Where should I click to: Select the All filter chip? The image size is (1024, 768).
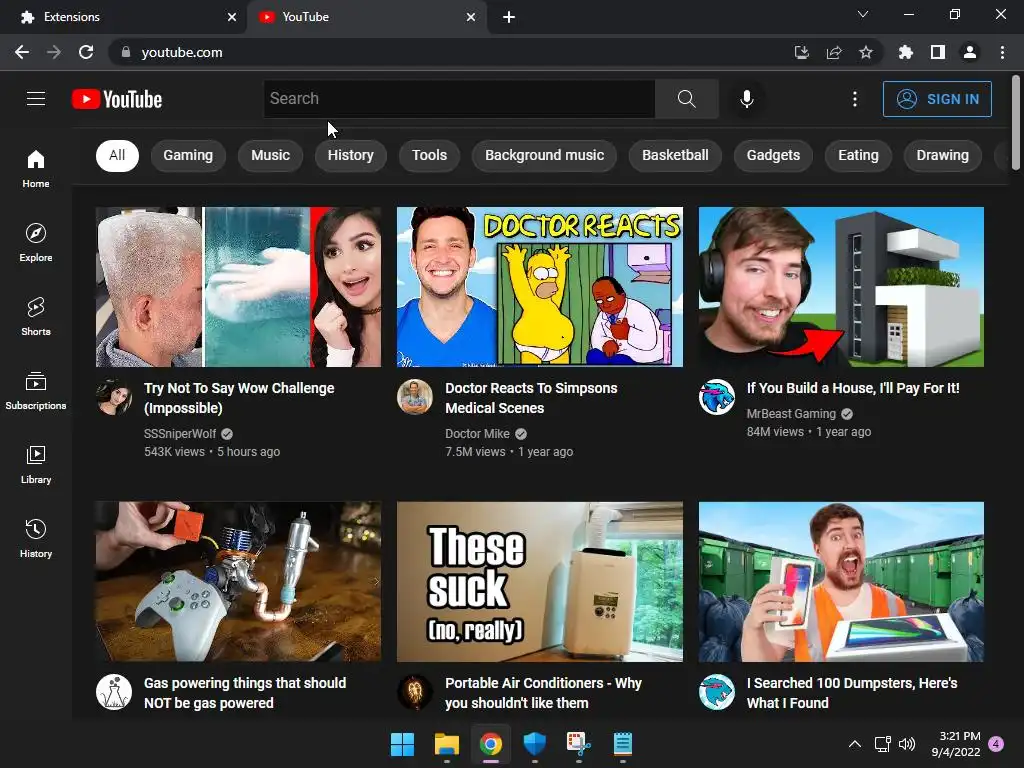pos(117,155)
